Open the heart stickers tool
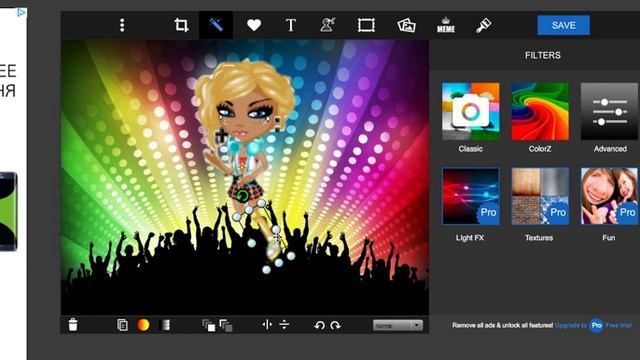Screen dimensions: 640x360 [254, 25]
